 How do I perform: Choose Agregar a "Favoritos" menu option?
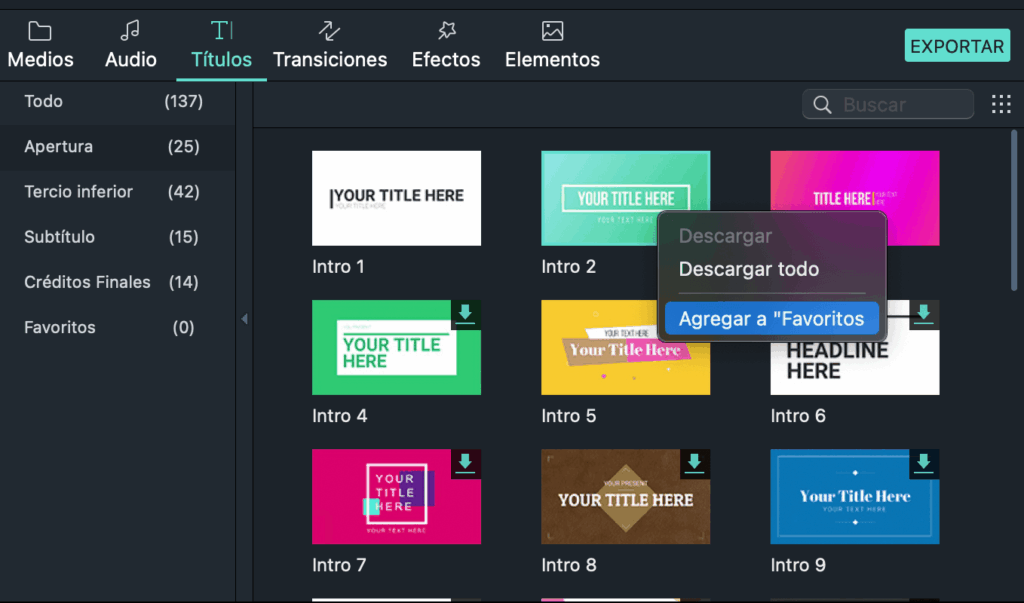point(771,319)
